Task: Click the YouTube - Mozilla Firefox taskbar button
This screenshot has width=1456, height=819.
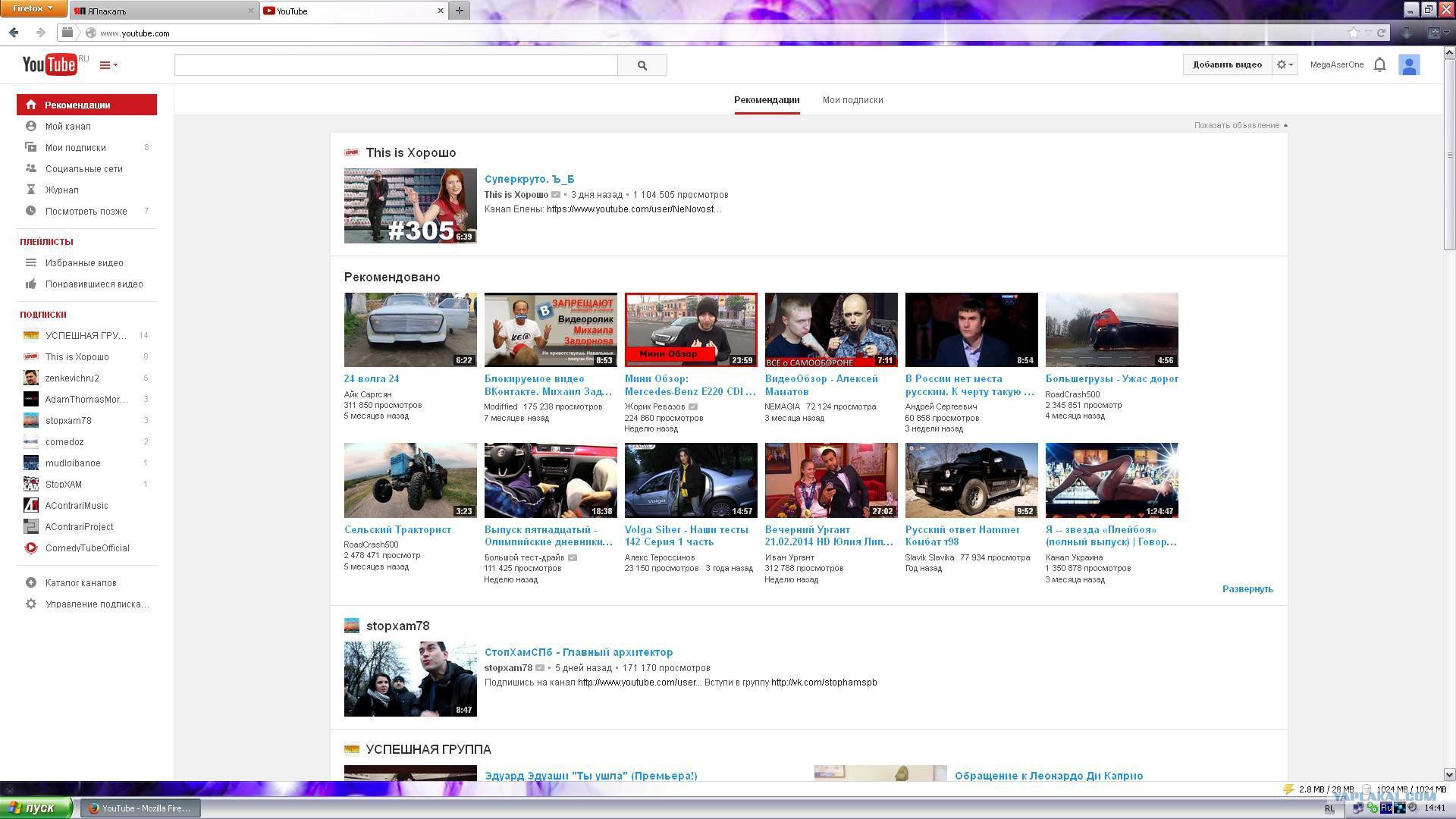Action: coord(141,808)
